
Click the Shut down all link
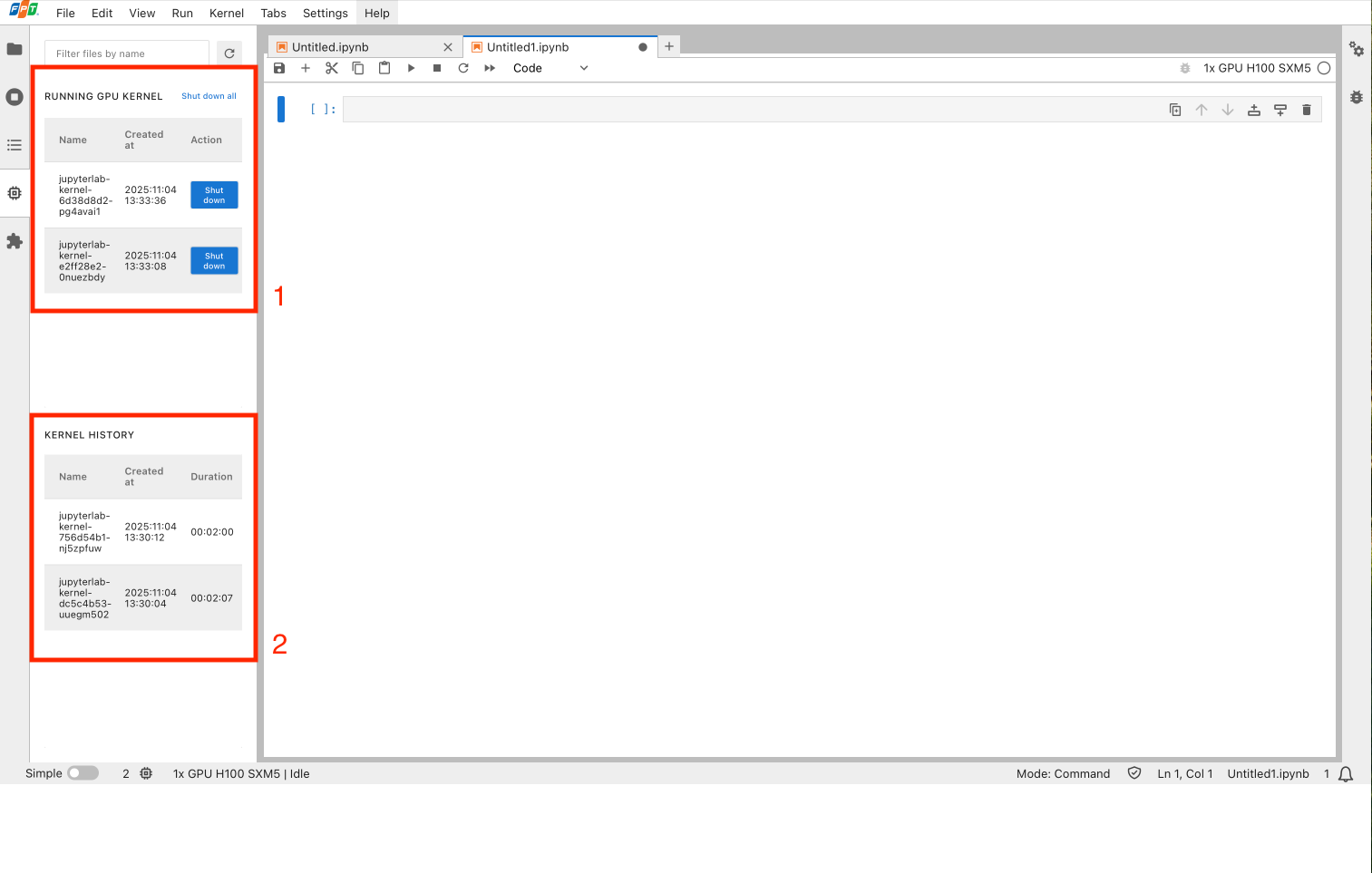point(209,96)
